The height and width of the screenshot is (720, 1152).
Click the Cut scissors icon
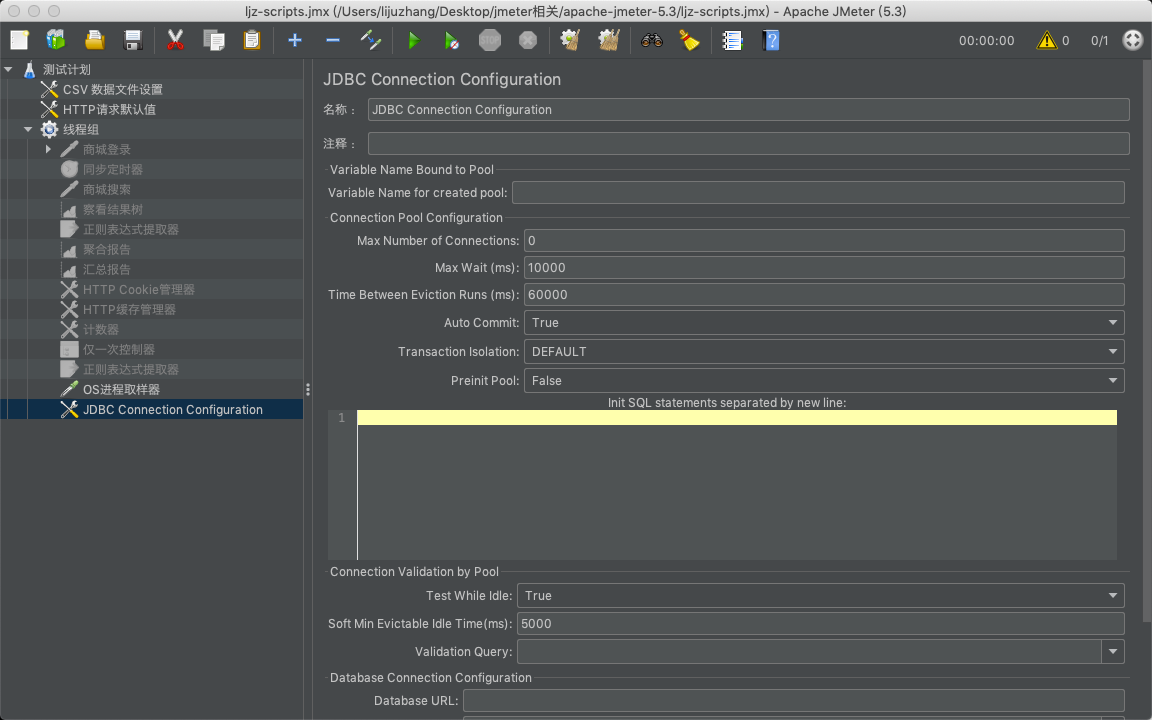[x=175, y=40]
